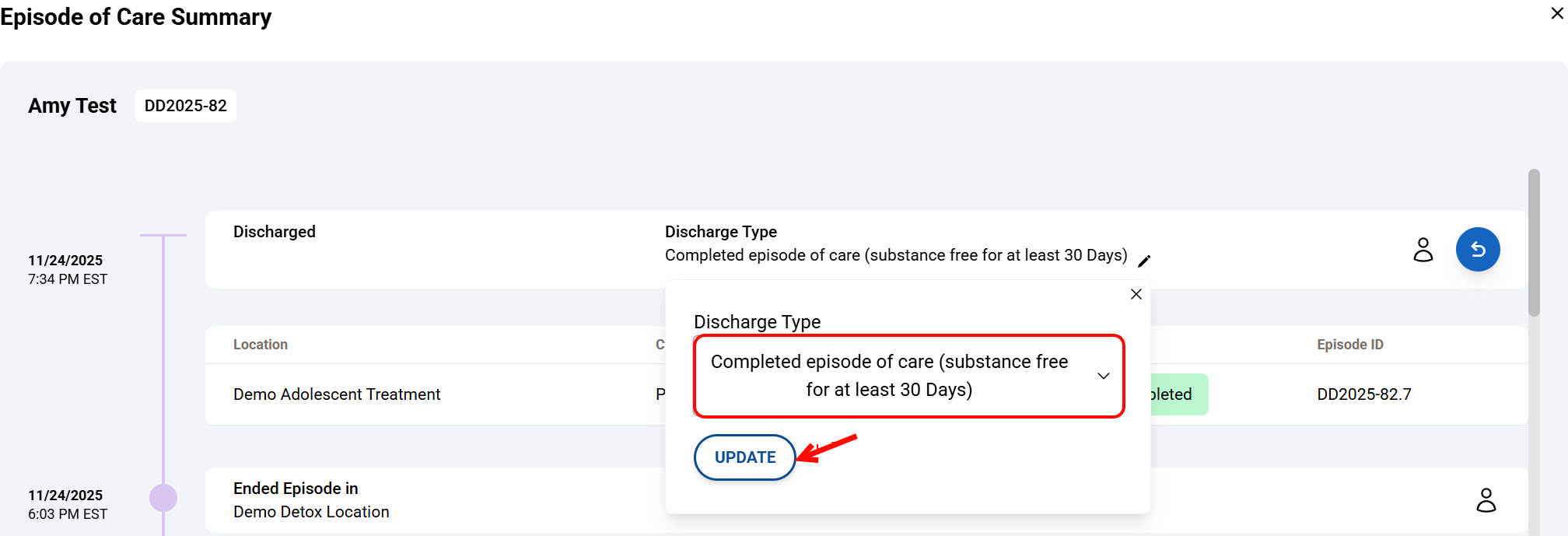Click the DD2025-82.7 episode ID
The image size is (1568, 536).
pyautogui.click(x=1363, y=394)
